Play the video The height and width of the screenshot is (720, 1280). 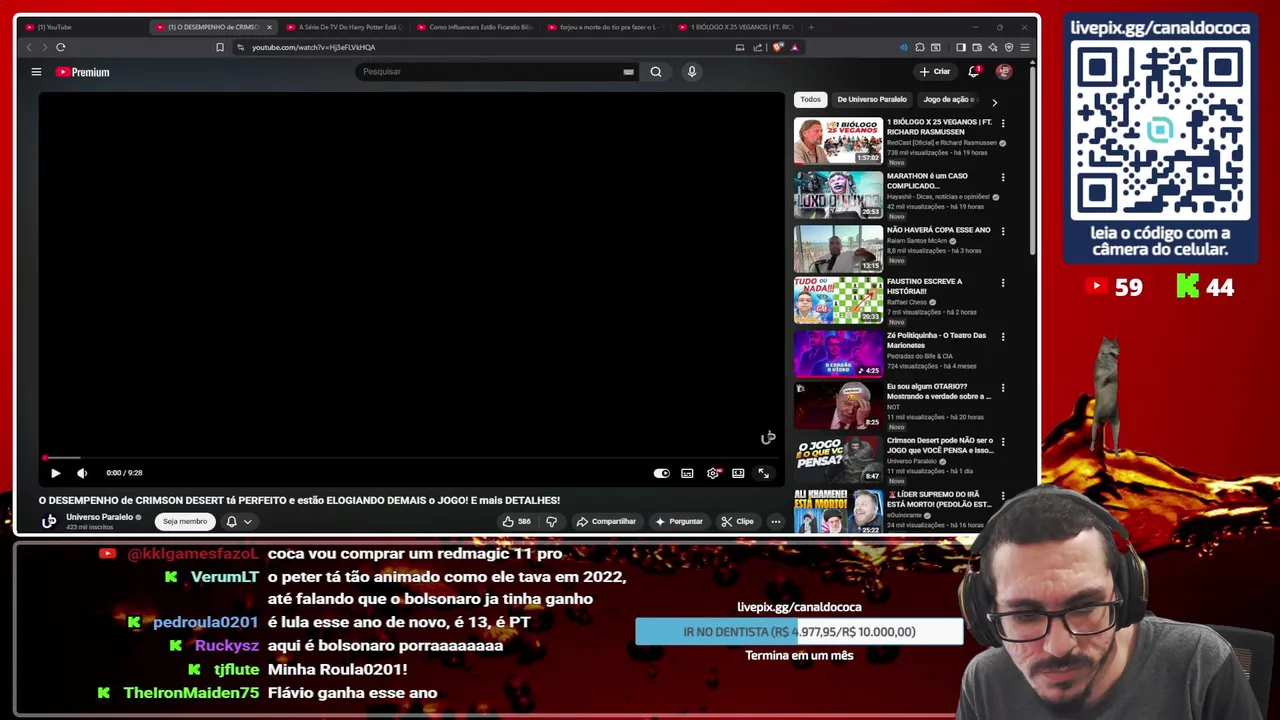pos(56,473)
